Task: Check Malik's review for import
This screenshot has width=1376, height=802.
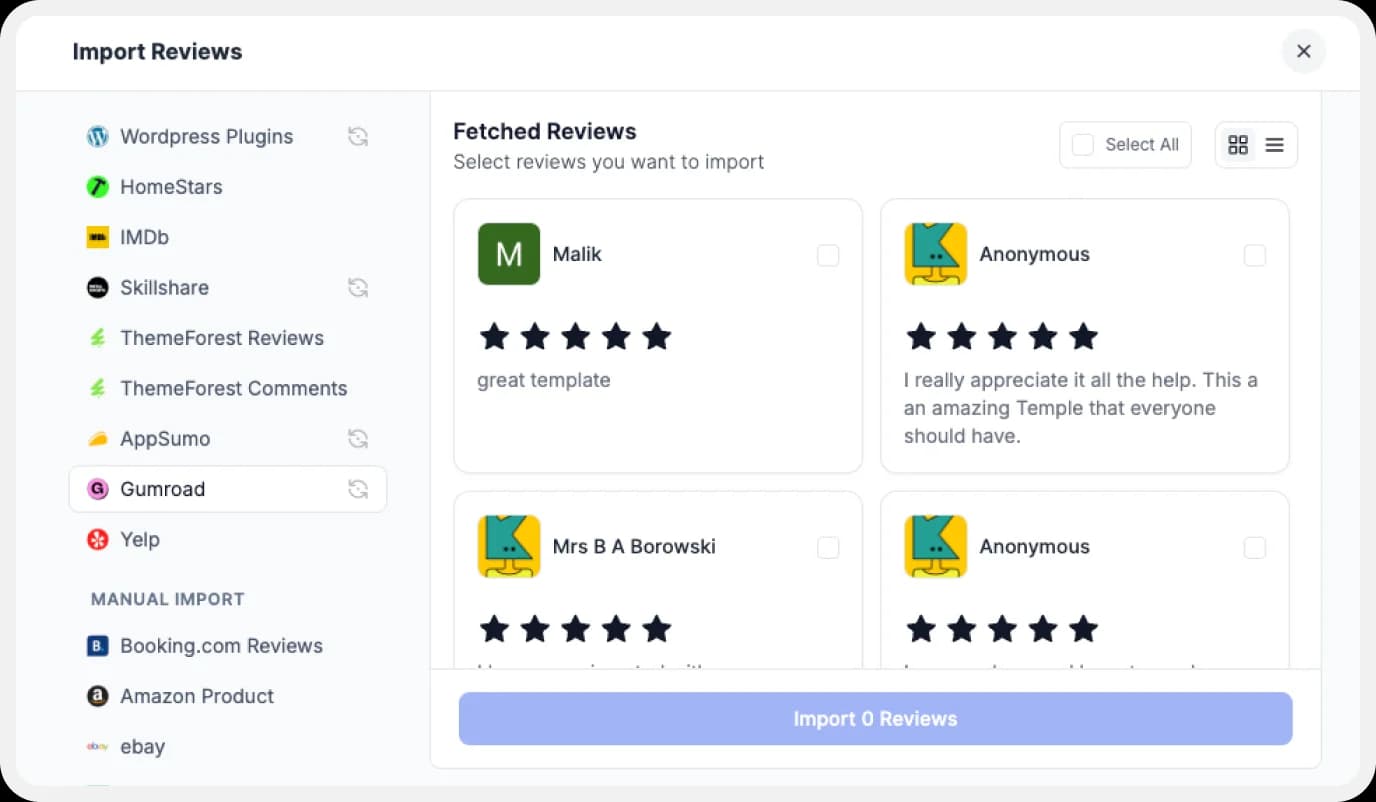Action: 828,256
